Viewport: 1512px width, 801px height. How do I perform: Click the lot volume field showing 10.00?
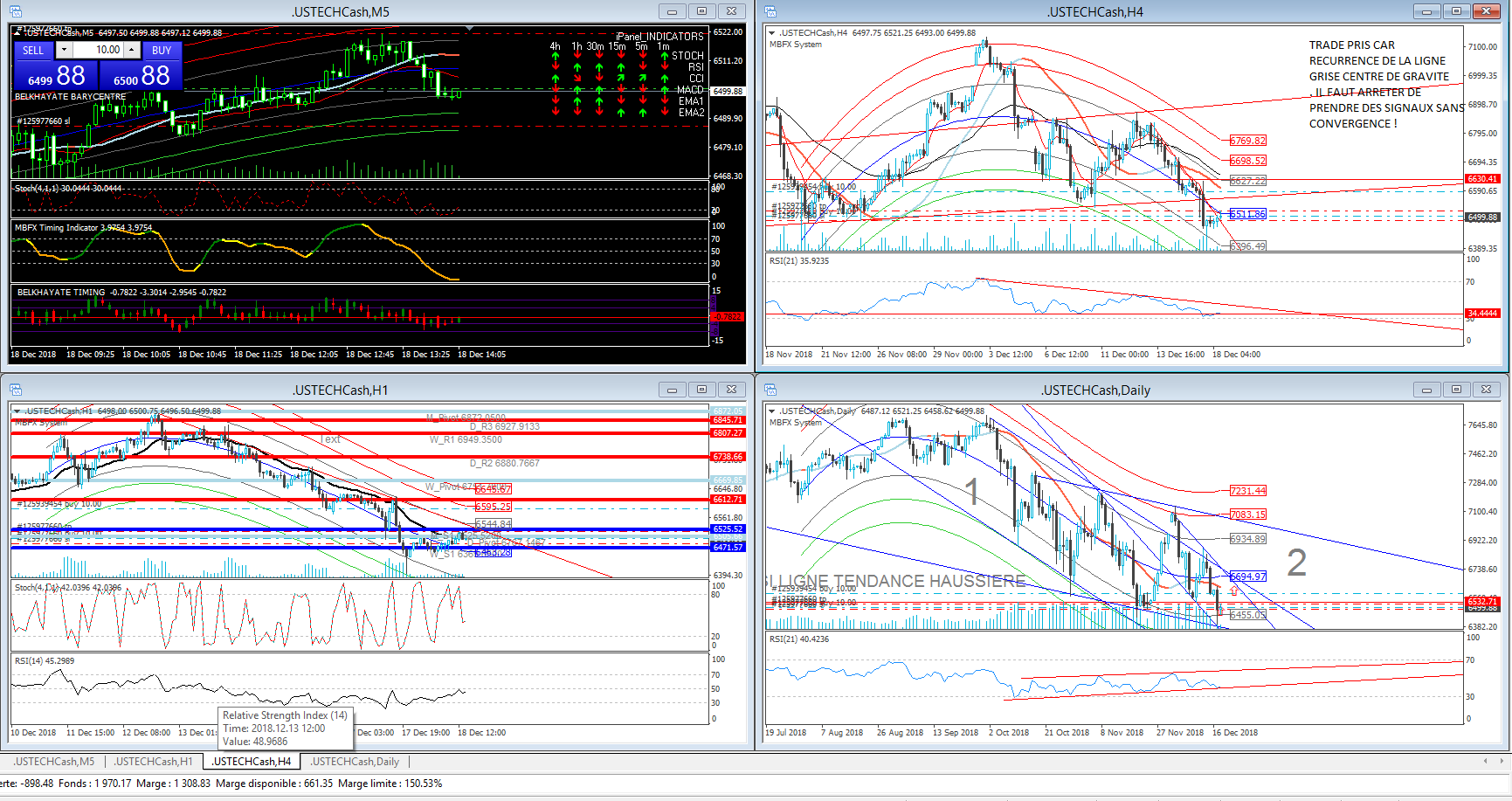pyautogui.click(x=98, y=50)
